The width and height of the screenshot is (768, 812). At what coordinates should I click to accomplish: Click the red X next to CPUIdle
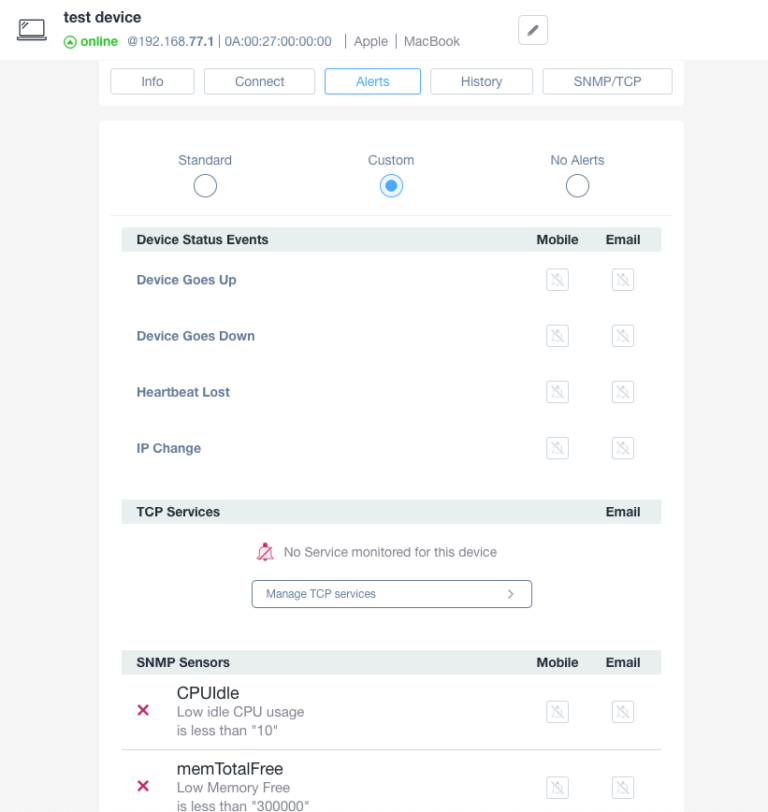coord(143,710)
